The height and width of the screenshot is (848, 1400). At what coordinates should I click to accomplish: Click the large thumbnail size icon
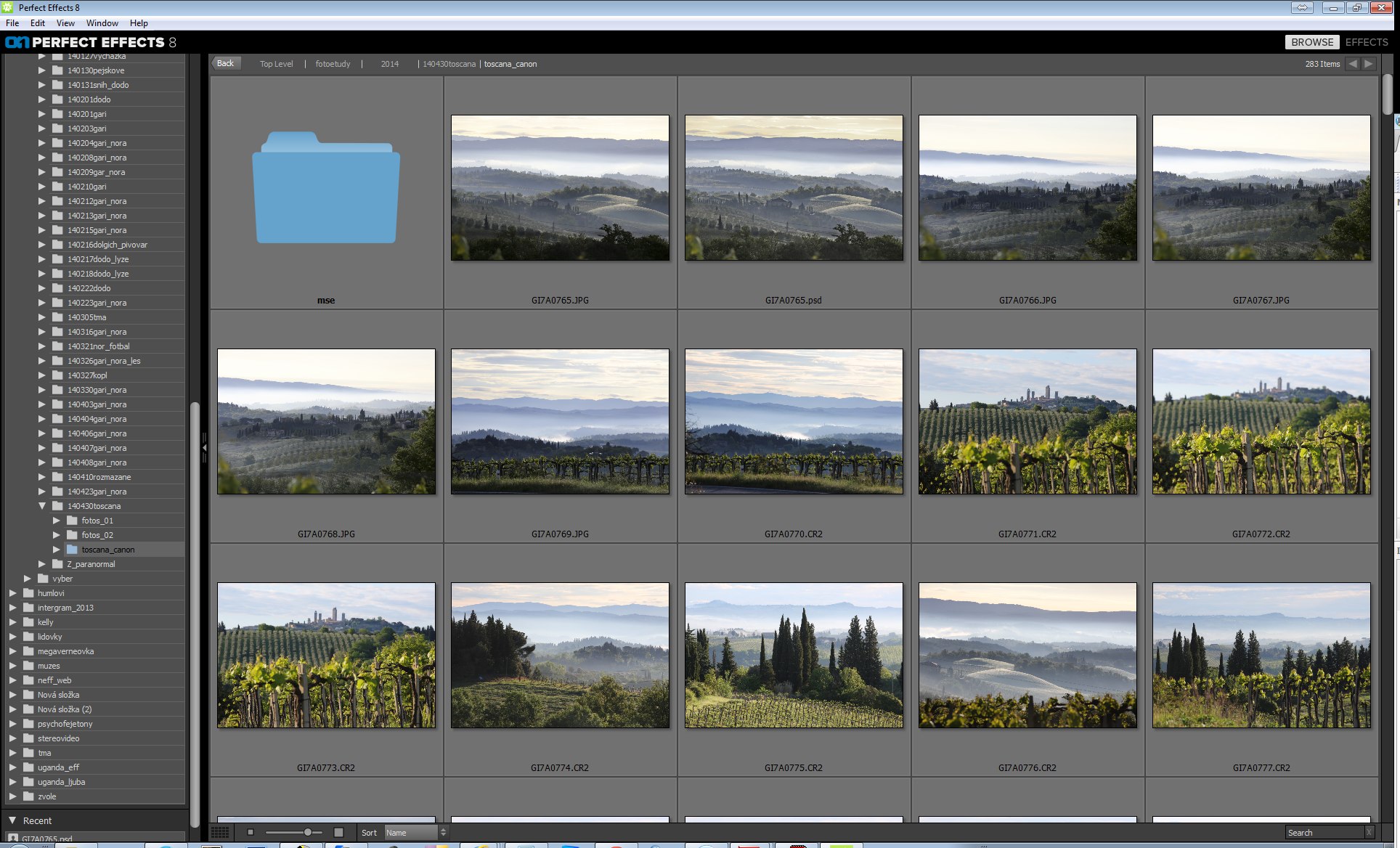pyautogui.click(x=338, y=832)
